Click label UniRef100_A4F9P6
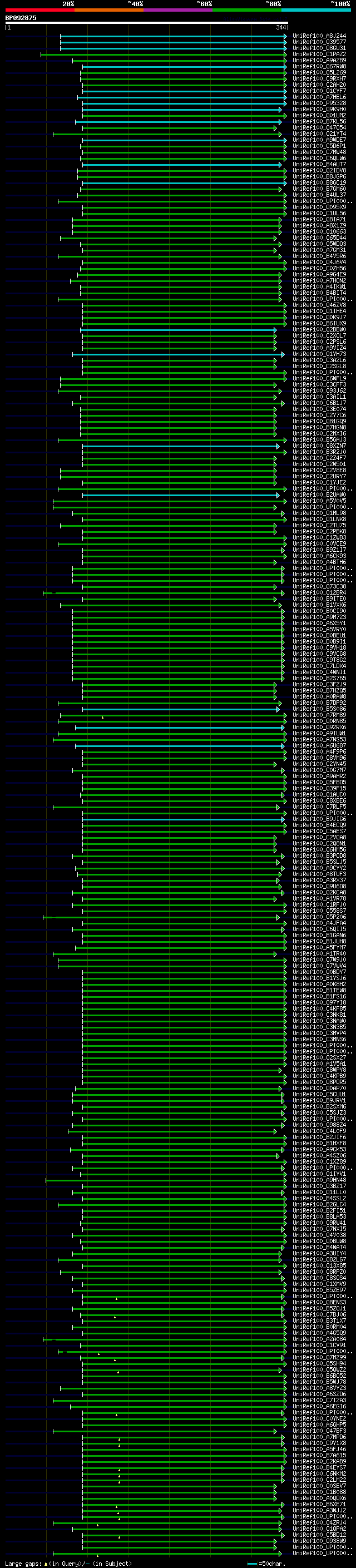 [319, 752]
